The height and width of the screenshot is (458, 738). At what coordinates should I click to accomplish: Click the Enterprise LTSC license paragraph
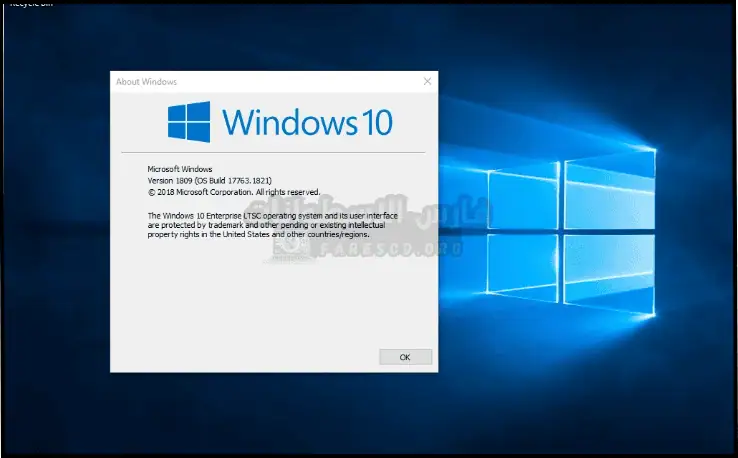pos(273,225)
